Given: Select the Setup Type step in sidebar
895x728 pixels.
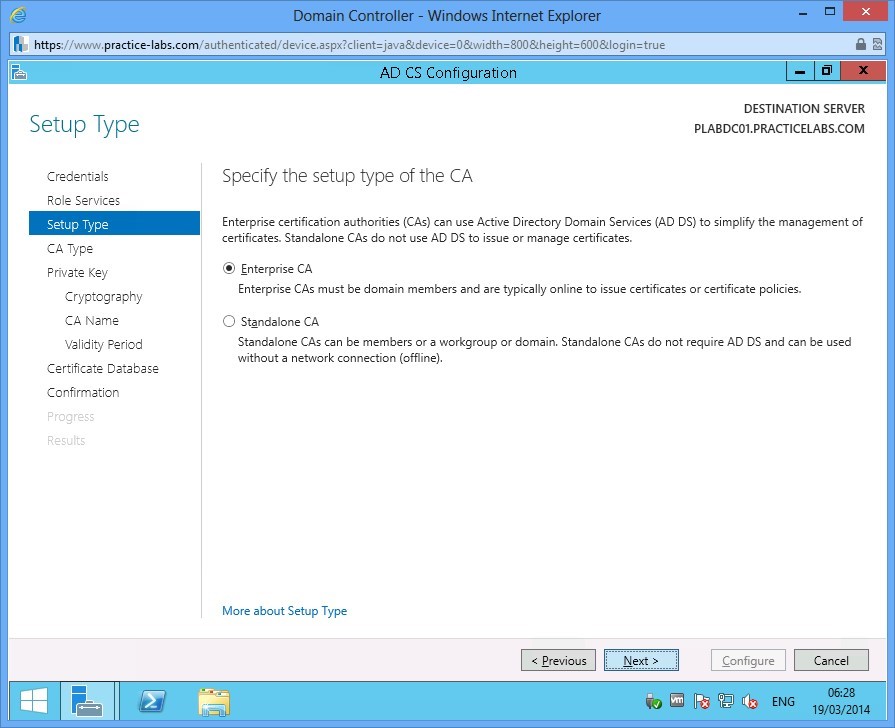Looking at the screenshot, I should (78, 224).
